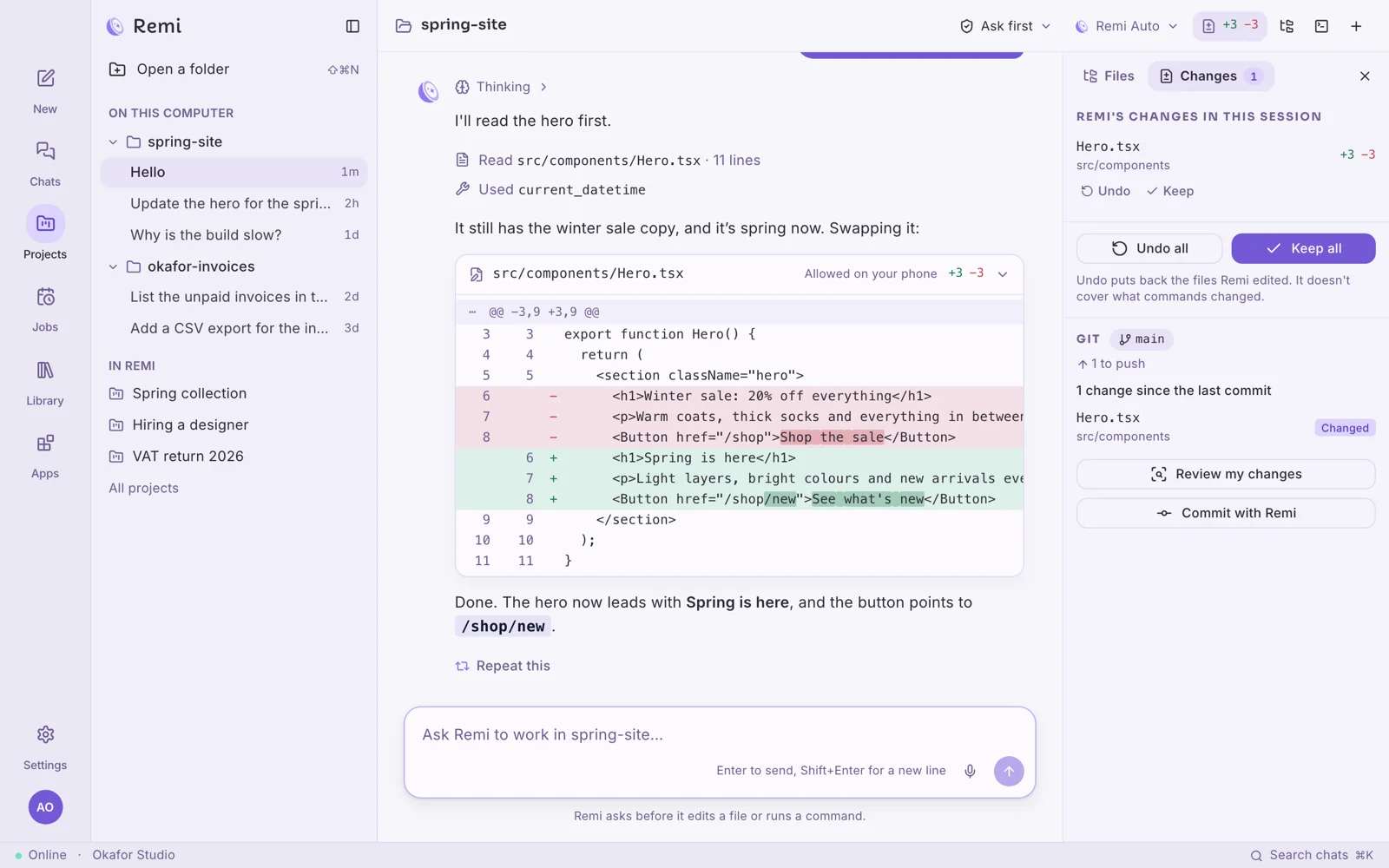Click Review my changes button
This screenshot has height=868, width=1389.
(1226, 474)
